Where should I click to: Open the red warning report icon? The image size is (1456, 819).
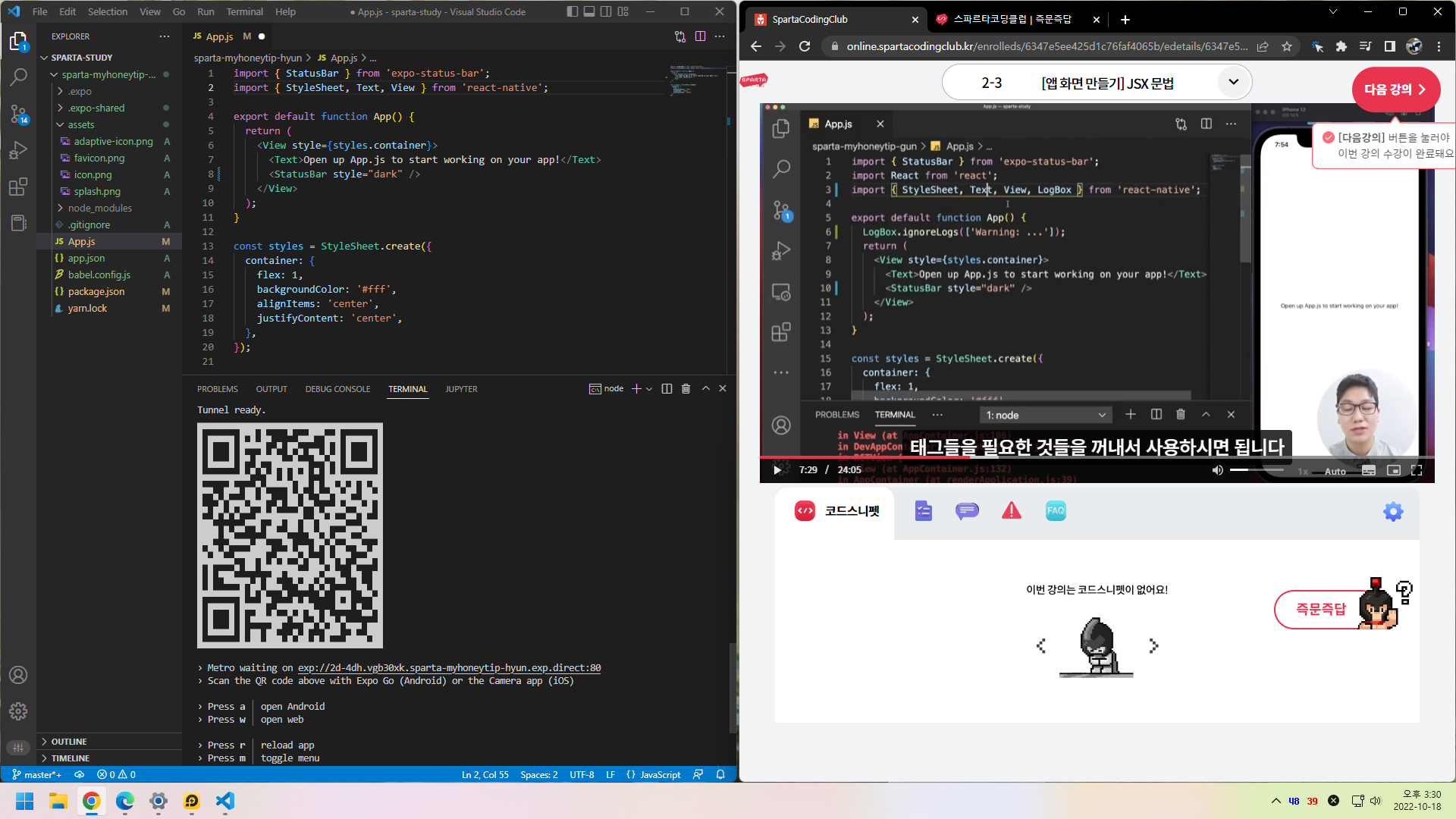[1012, 511]
